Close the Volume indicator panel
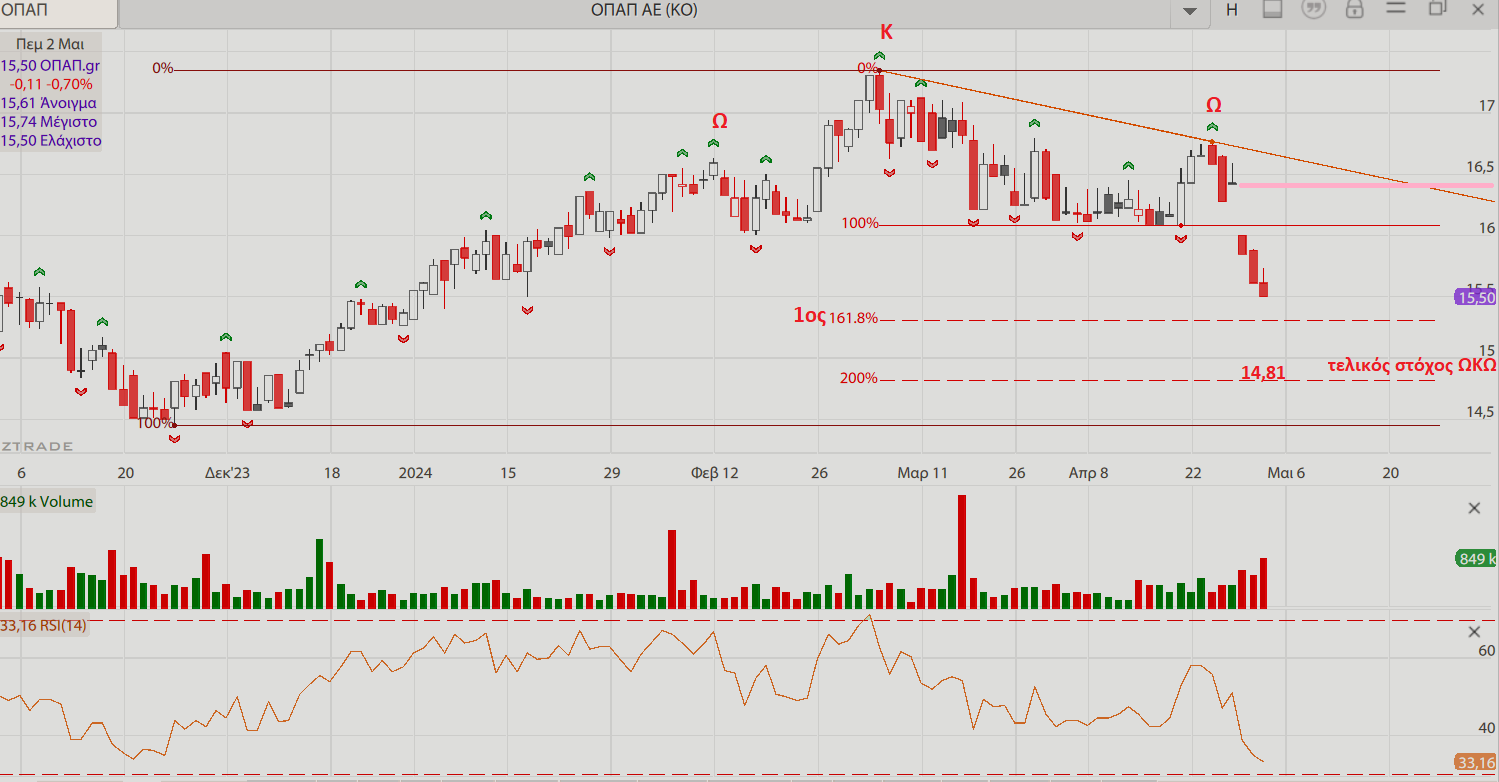 pyautogui.click(x=1474, y=508)
